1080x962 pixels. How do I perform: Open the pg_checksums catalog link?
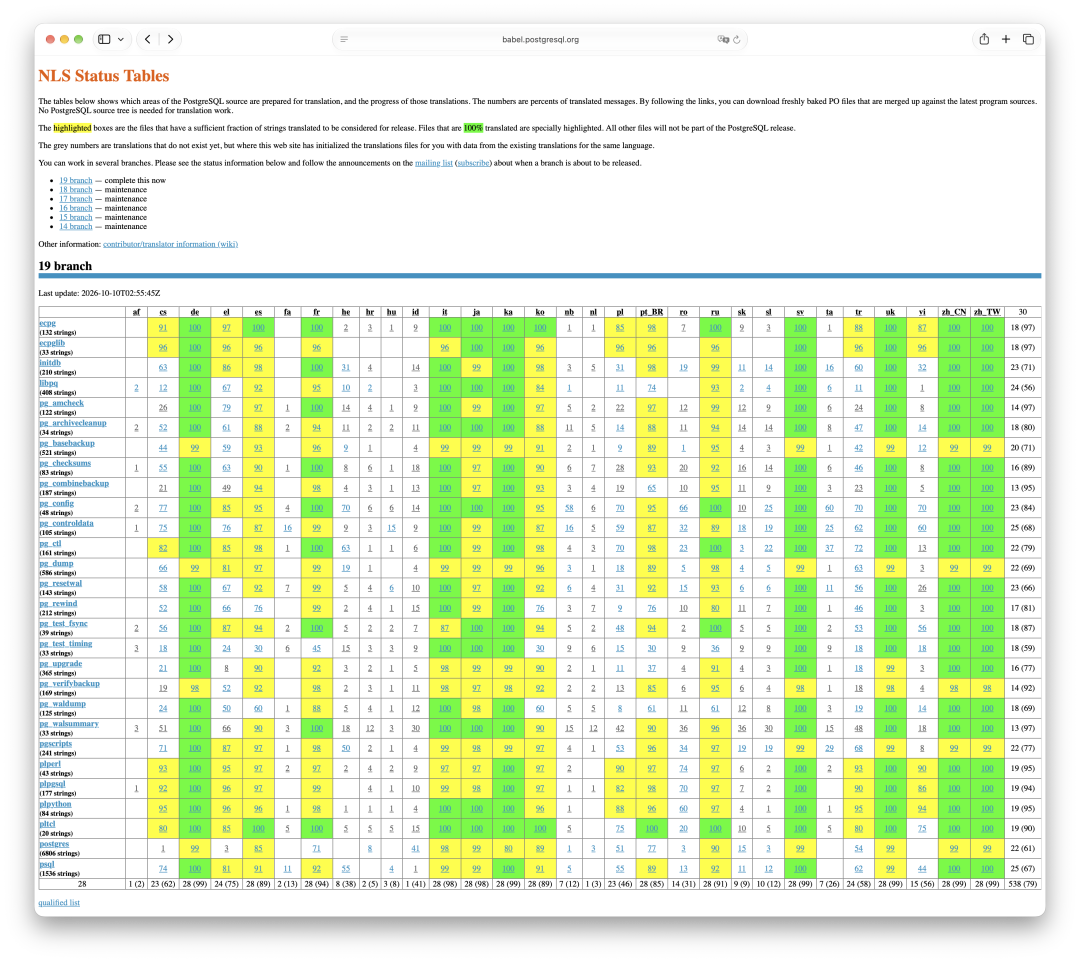tap(65, 463)
